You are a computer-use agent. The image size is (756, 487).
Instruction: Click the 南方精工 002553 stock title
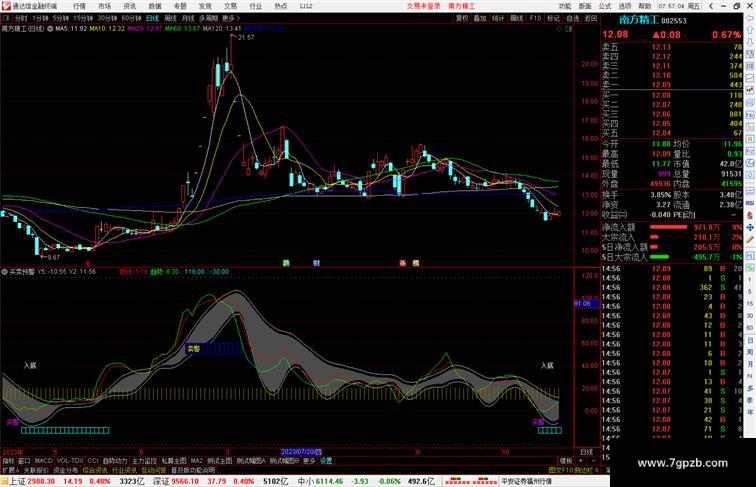click(x=652, y=20)
